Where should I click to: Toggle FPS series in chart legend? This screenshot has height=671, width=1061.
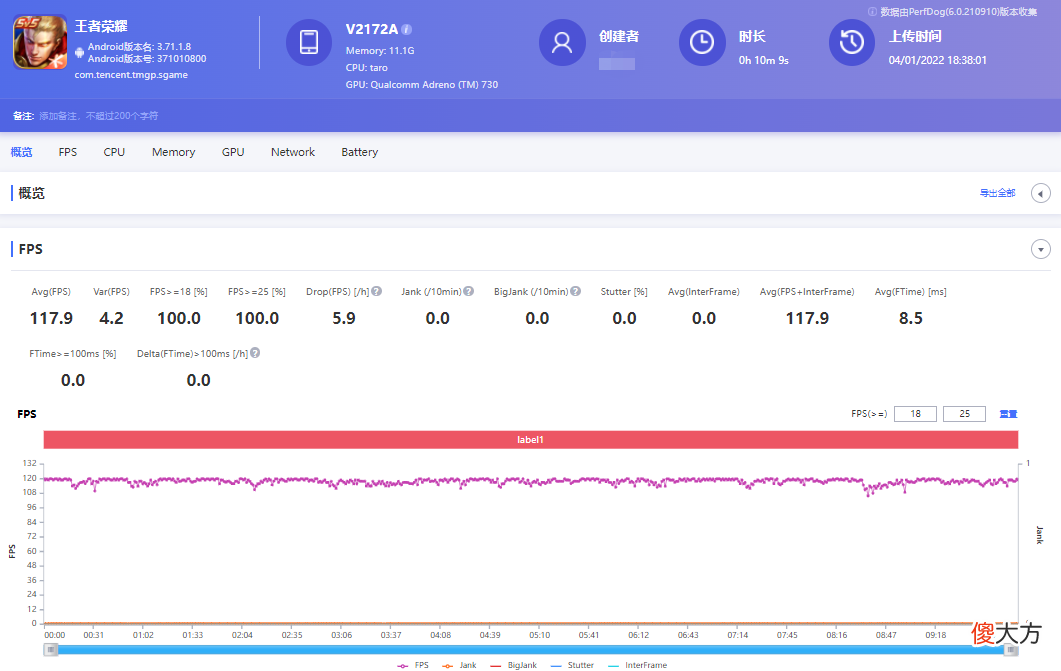click(x=413, y=666)
